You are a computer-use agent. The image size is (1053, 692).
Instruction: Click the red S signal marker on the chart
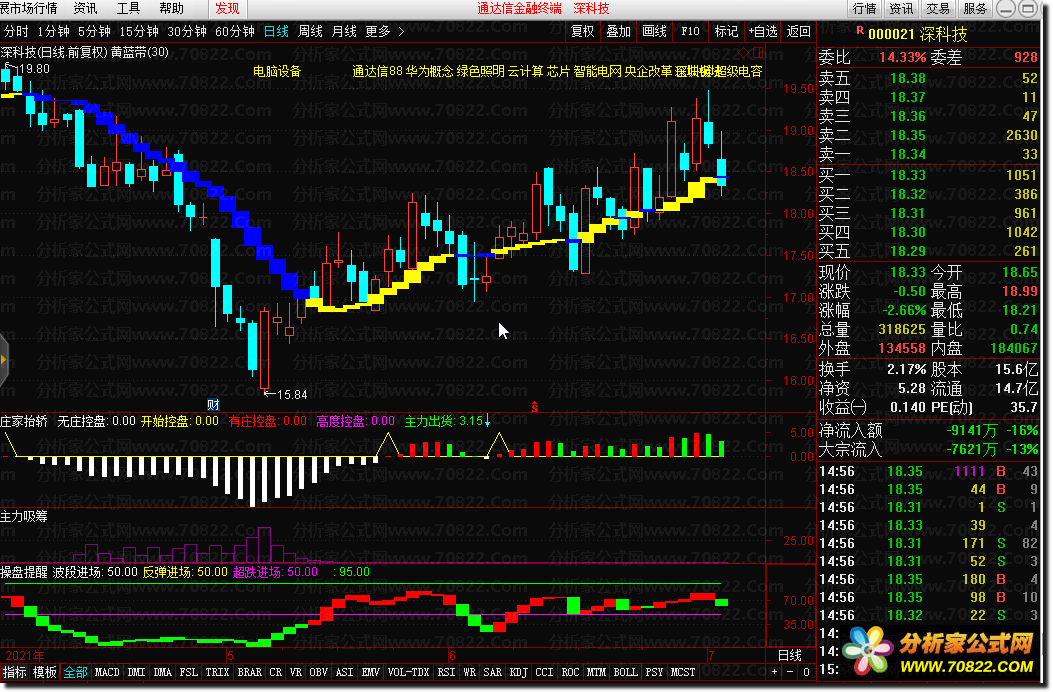pos(535,407)
